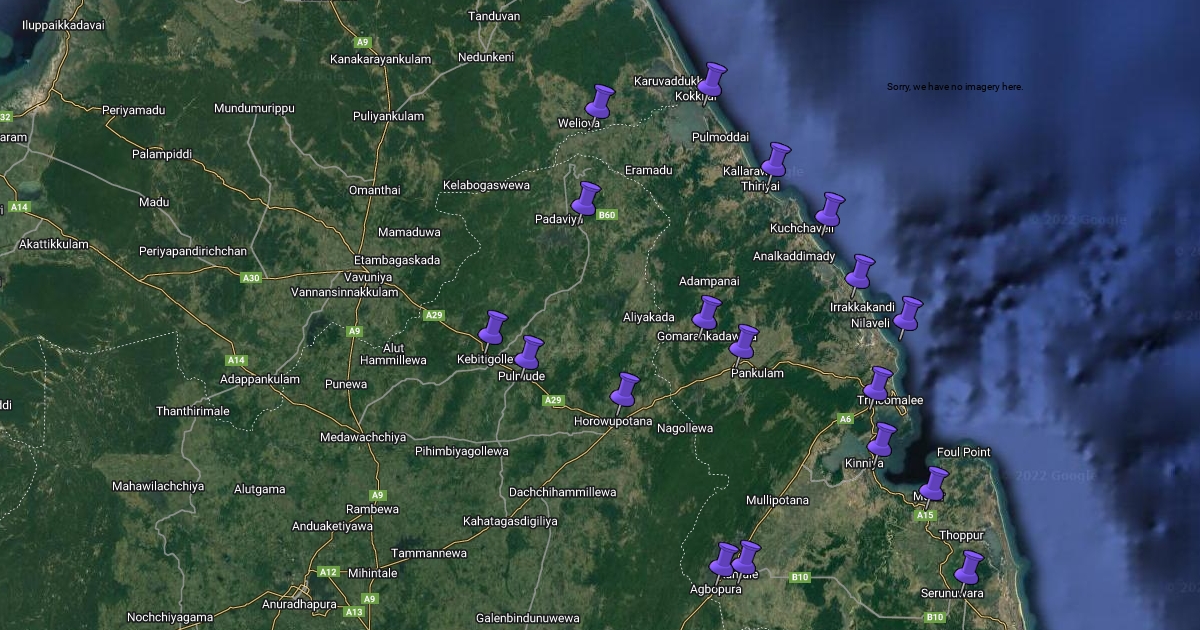Open the Horowupotana pin marker
1200x630 pixels.
tap(625, 389)
